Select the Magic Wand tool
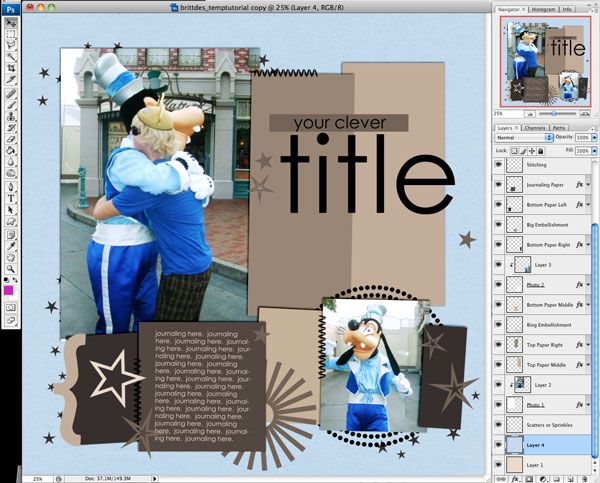The image size is (600, 483). (x=11, y=57)
